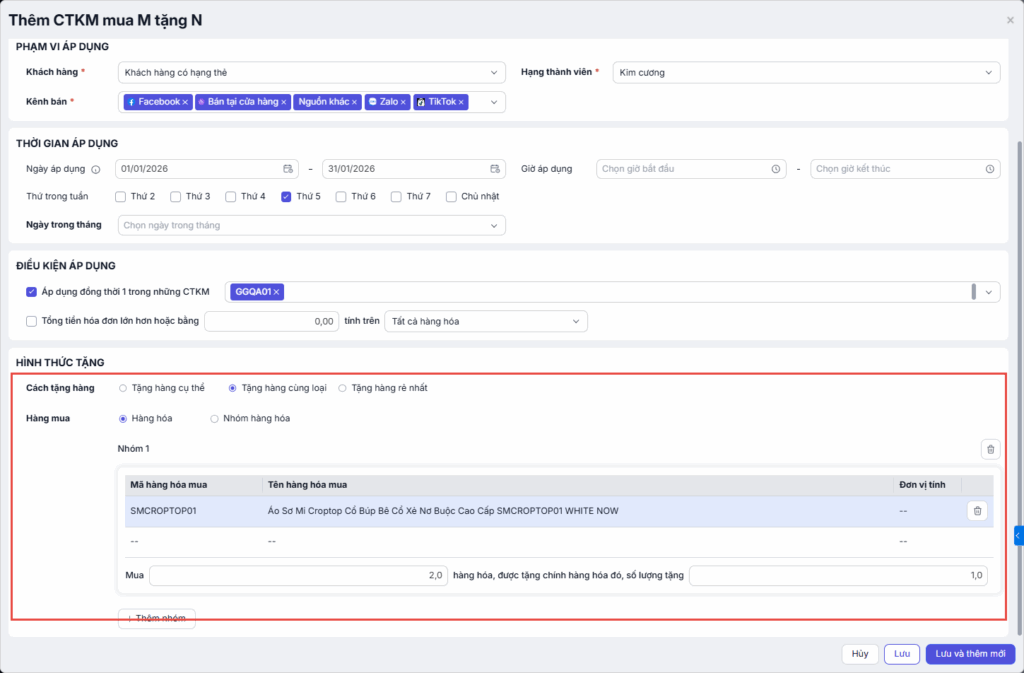Image resolution: width=1024 pixels, height=673 pixels.
Task: Remove the Zalo channel tag
Action: click(x=403, y=102)
